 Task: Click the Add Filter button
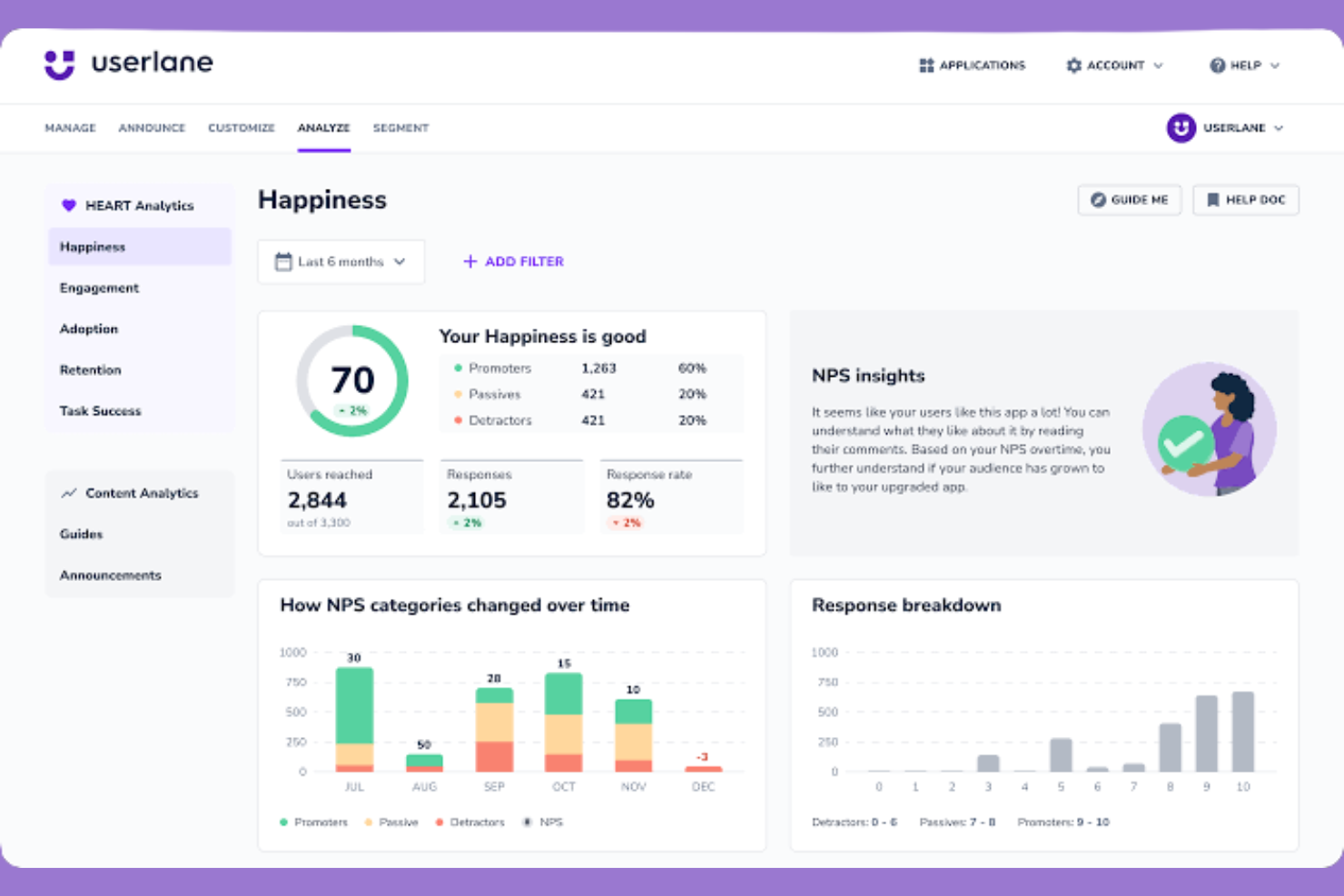tap(513, 261)
